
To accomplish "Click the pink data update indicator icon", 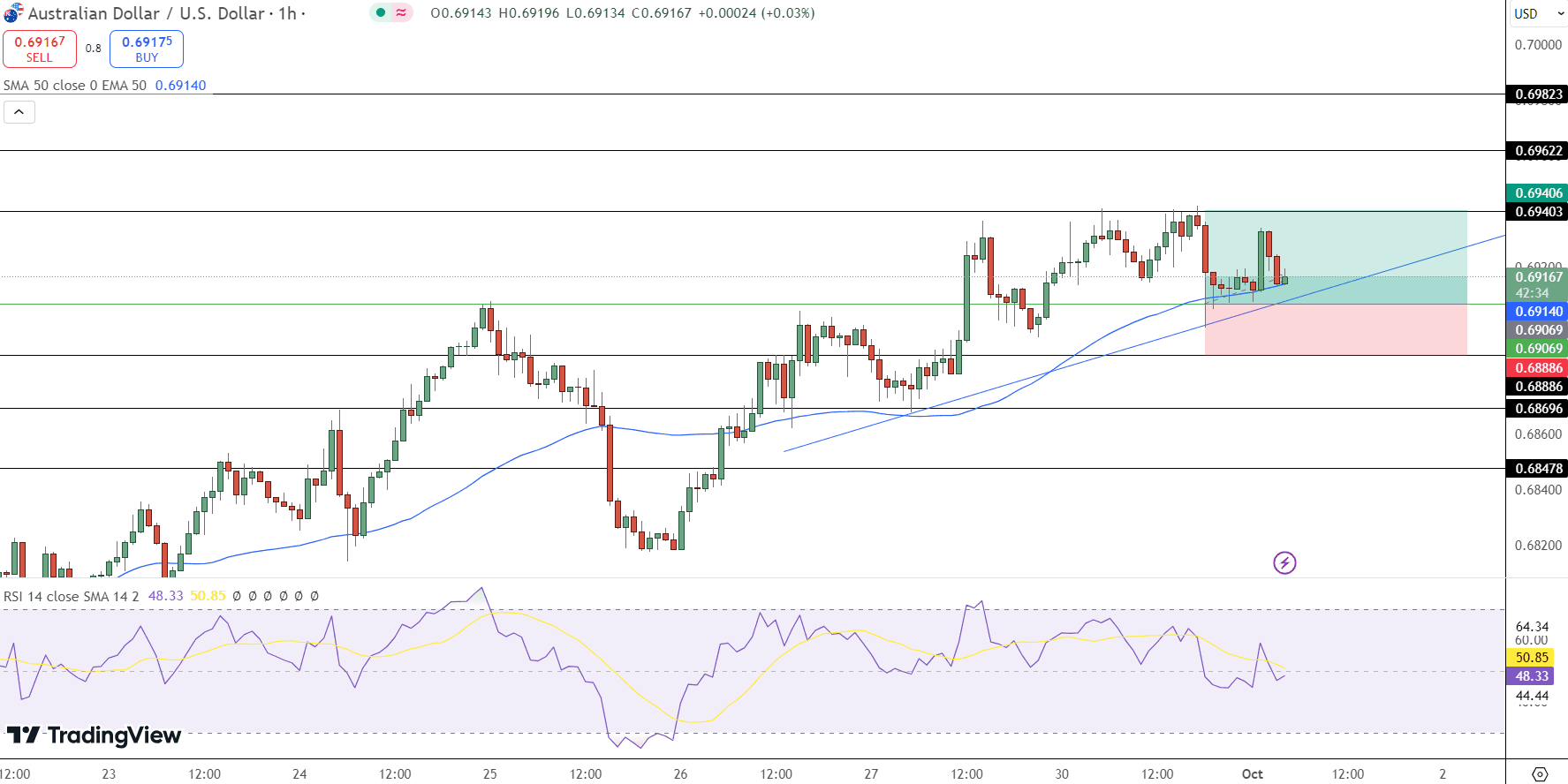I will [401, 12].
